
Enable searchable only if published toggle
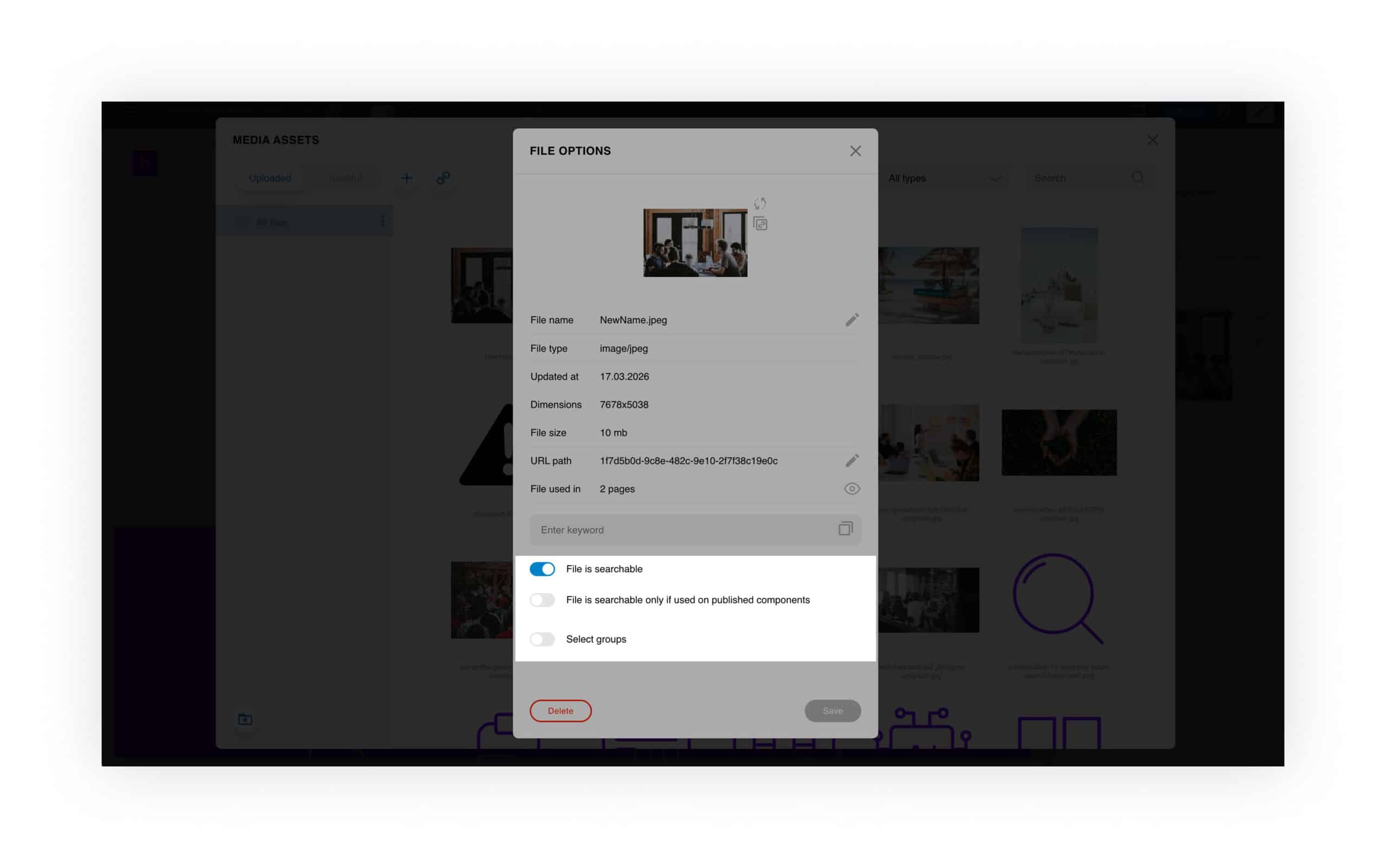click(x=541, y=600)
